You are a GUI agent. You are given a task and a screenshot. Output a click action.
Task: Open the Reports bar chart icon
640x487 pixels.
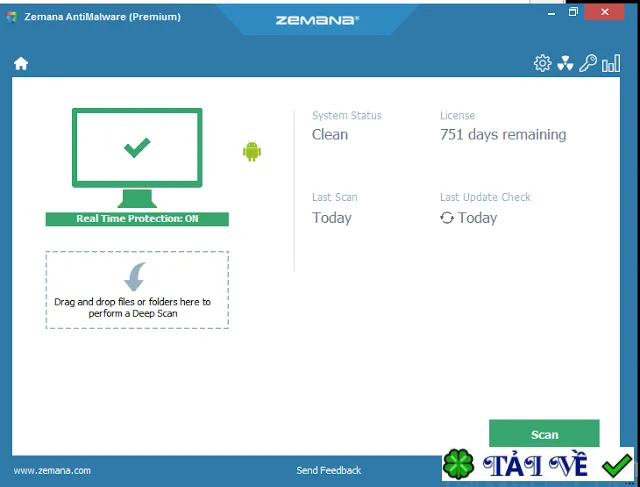tap(611, 63)
